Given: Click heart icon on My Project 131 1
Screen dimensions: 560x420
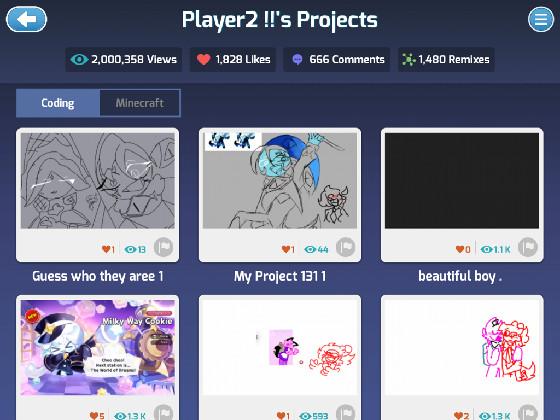Looking at the screenshot, I should click(286, 249).
